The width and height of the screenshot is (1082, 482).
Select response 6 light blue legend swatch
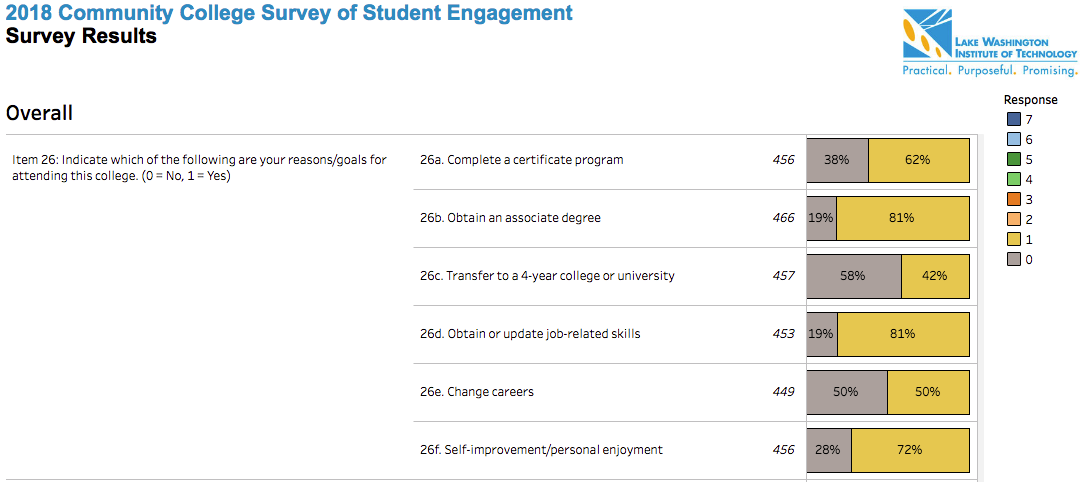pos(1013,139)
